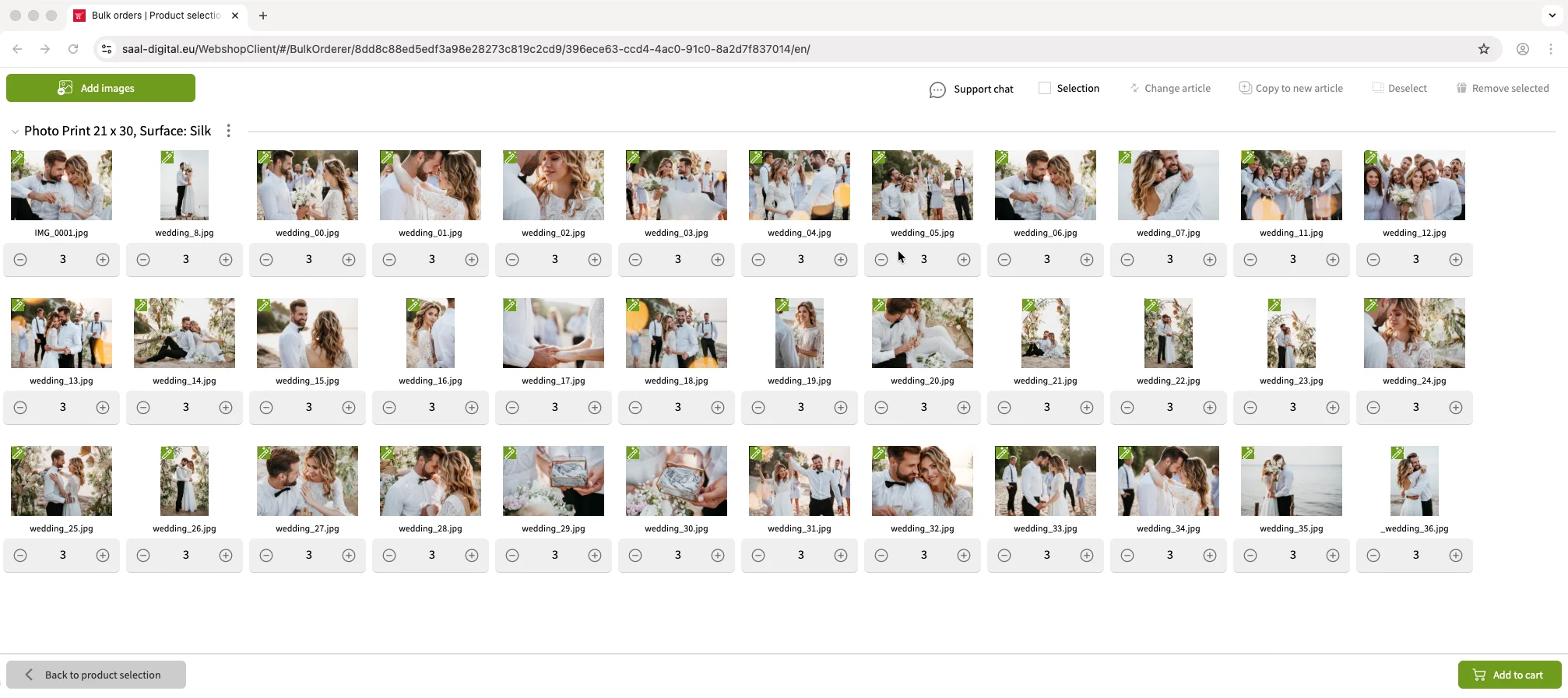
Task: Click the Remove selected trash icon
Action: tap(1461, 89)
